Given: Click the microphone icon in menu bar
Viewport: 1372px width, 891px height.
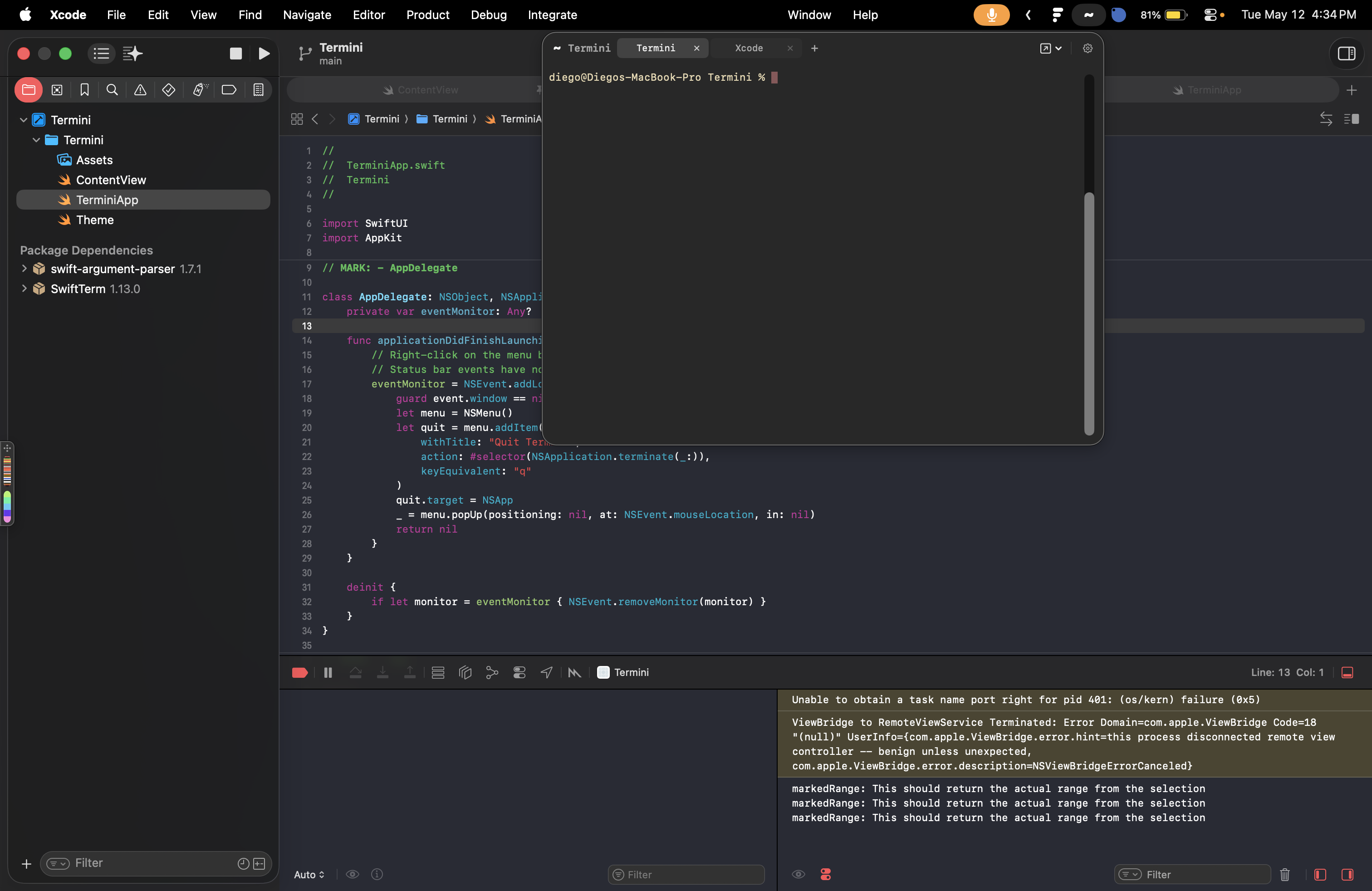Looking at the screenshot, I should point(991,15).
